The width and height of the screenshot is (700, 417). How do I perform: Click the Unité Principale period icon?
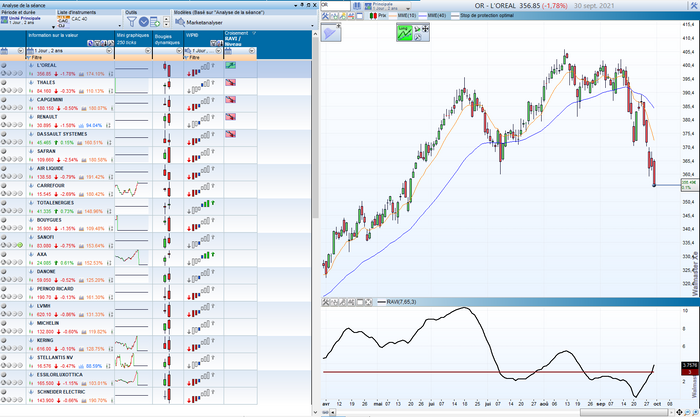(x=4, y=20)
